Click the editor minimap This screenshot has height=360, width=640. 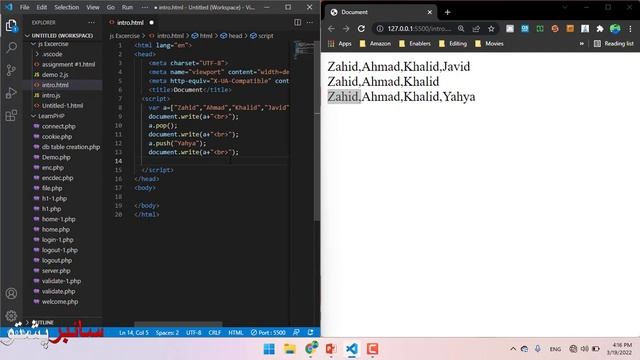click(304, 49)
